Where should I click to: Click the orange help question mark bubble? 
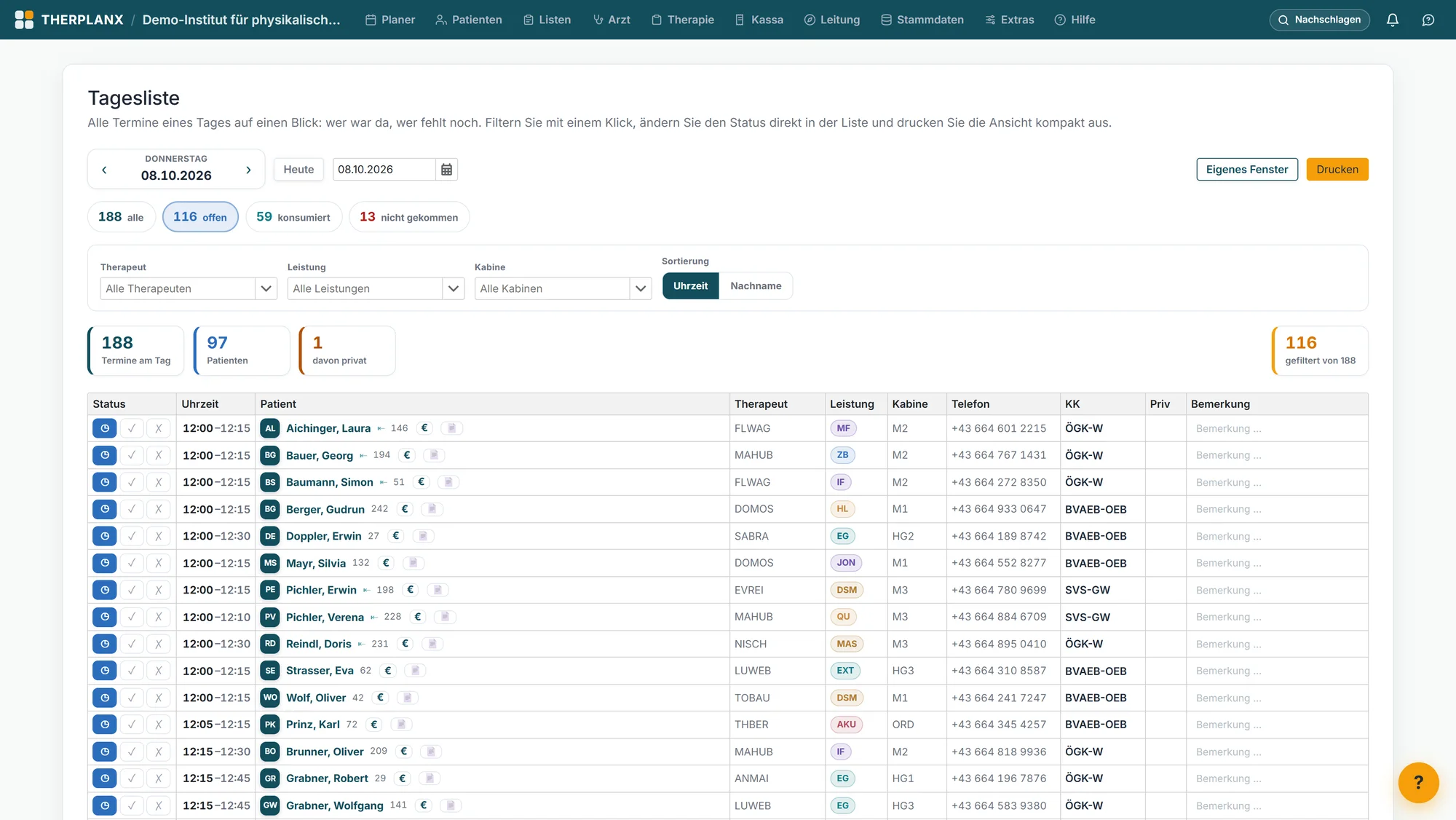[1418, 782]
